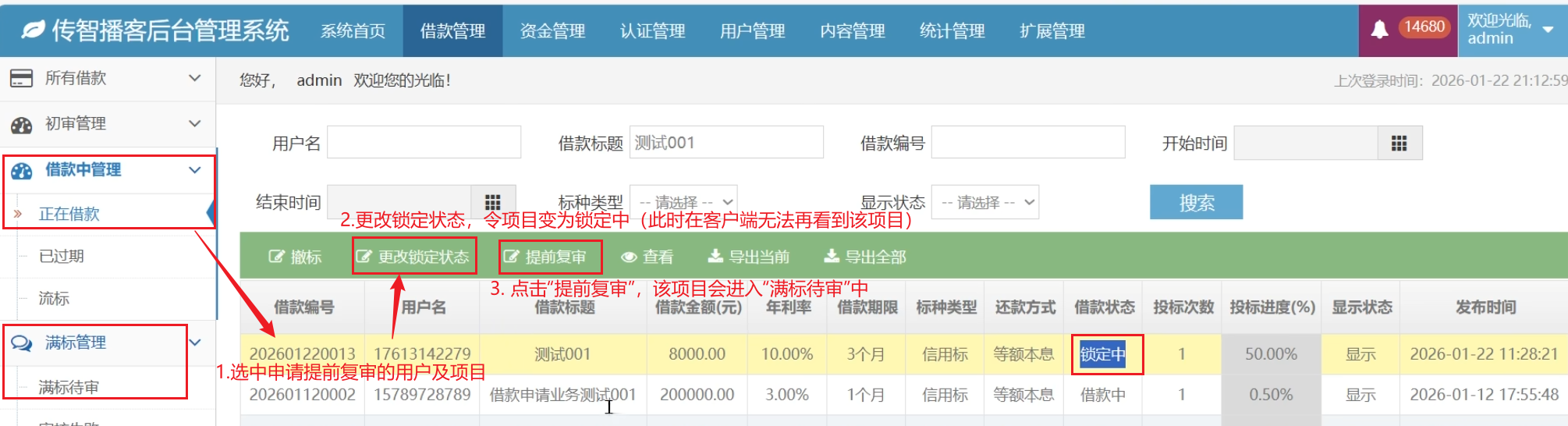This screenshot has width=1568, height=426.
Task: Click the 借款标题 input field
Action: [725, 143]
